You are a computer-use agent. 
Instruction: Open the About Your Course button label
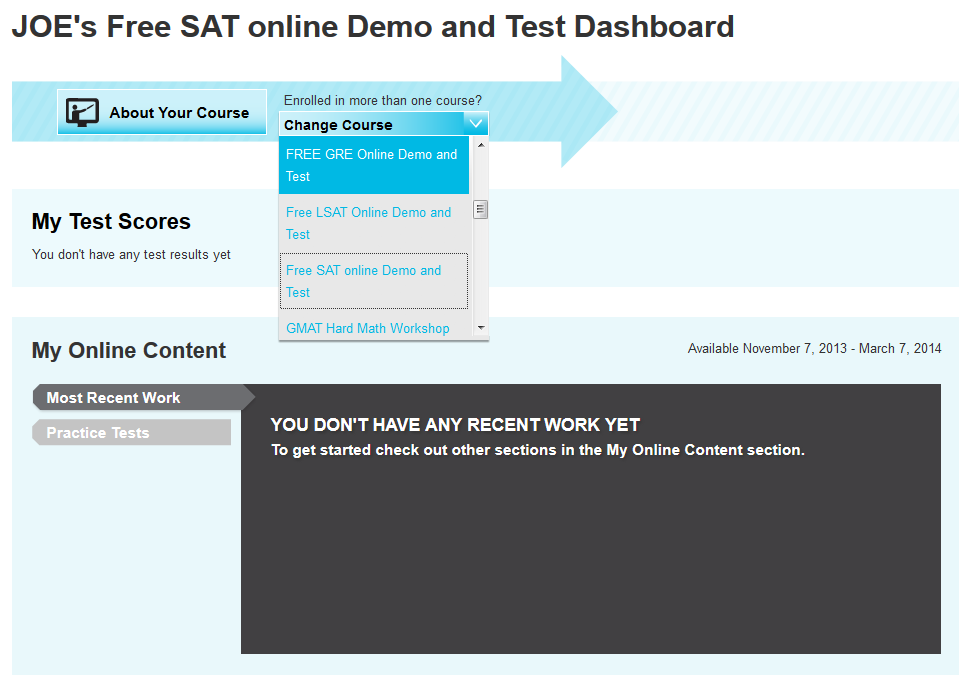[179, 113]
